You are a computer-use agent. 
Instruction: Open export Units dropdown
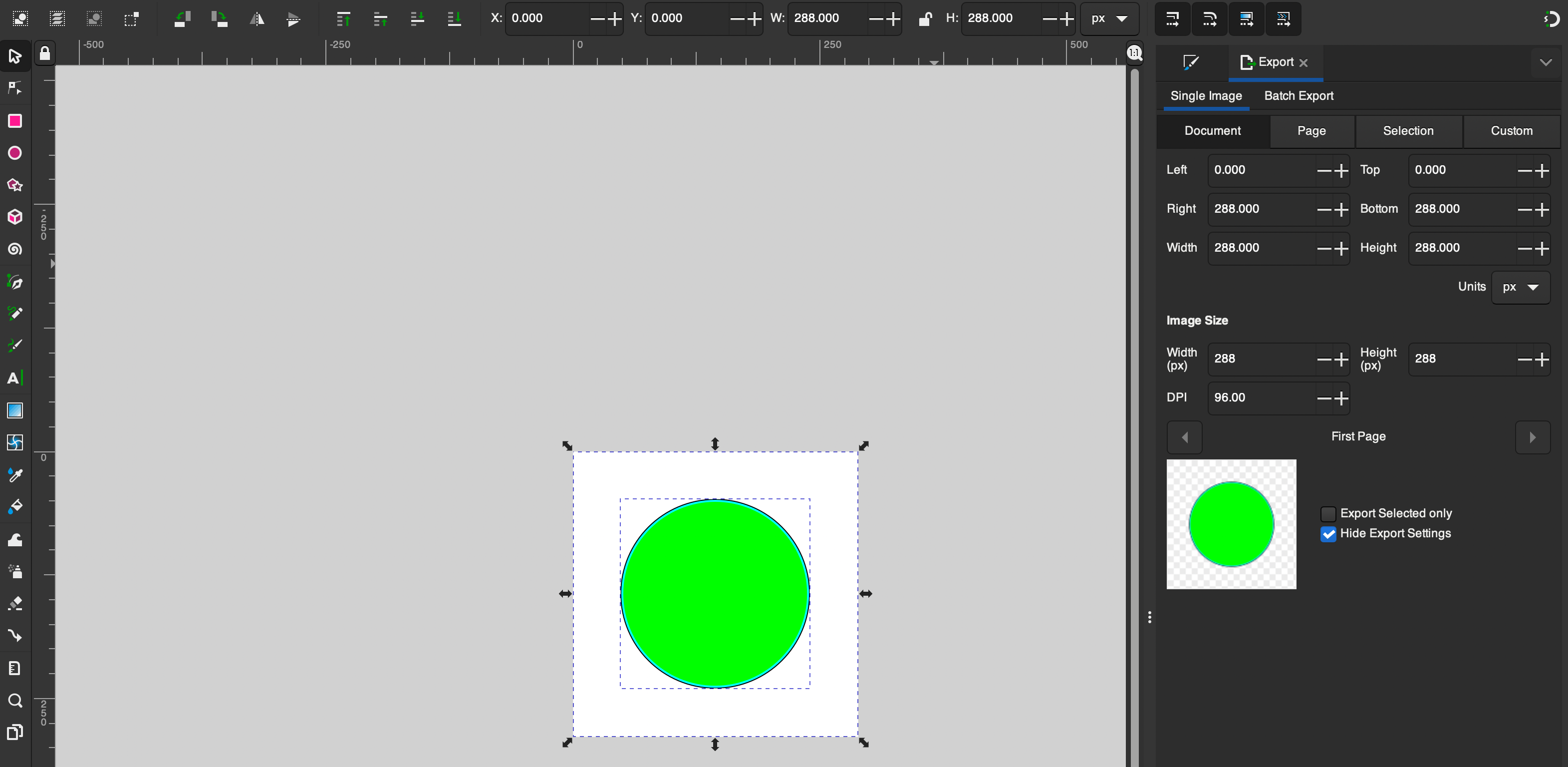(1520, 287)
